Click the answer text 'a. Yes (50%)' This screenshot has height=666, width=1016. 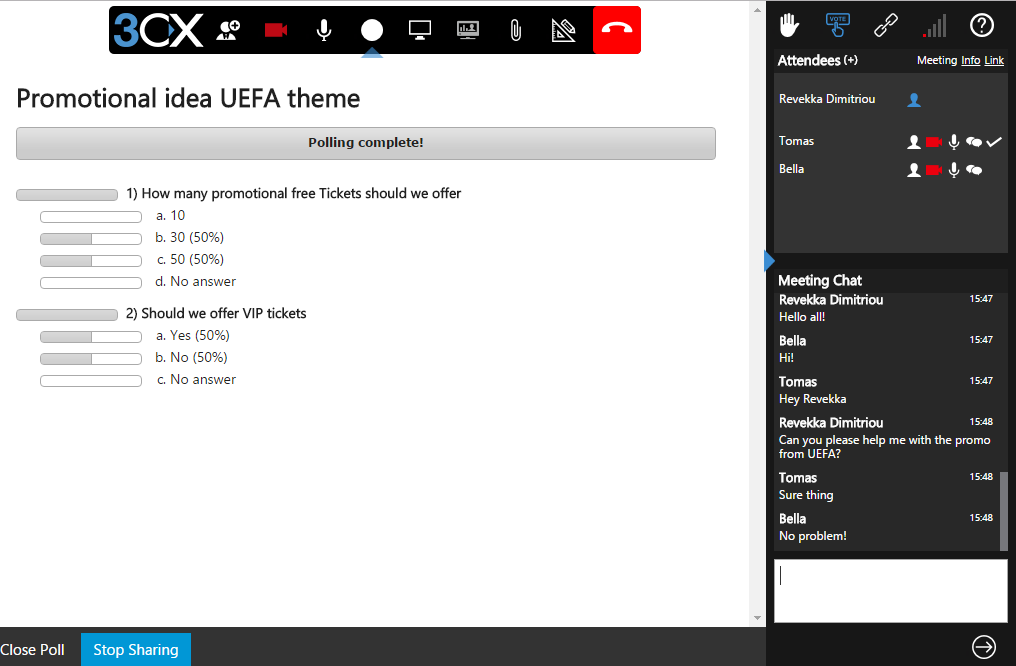(192, 335)
